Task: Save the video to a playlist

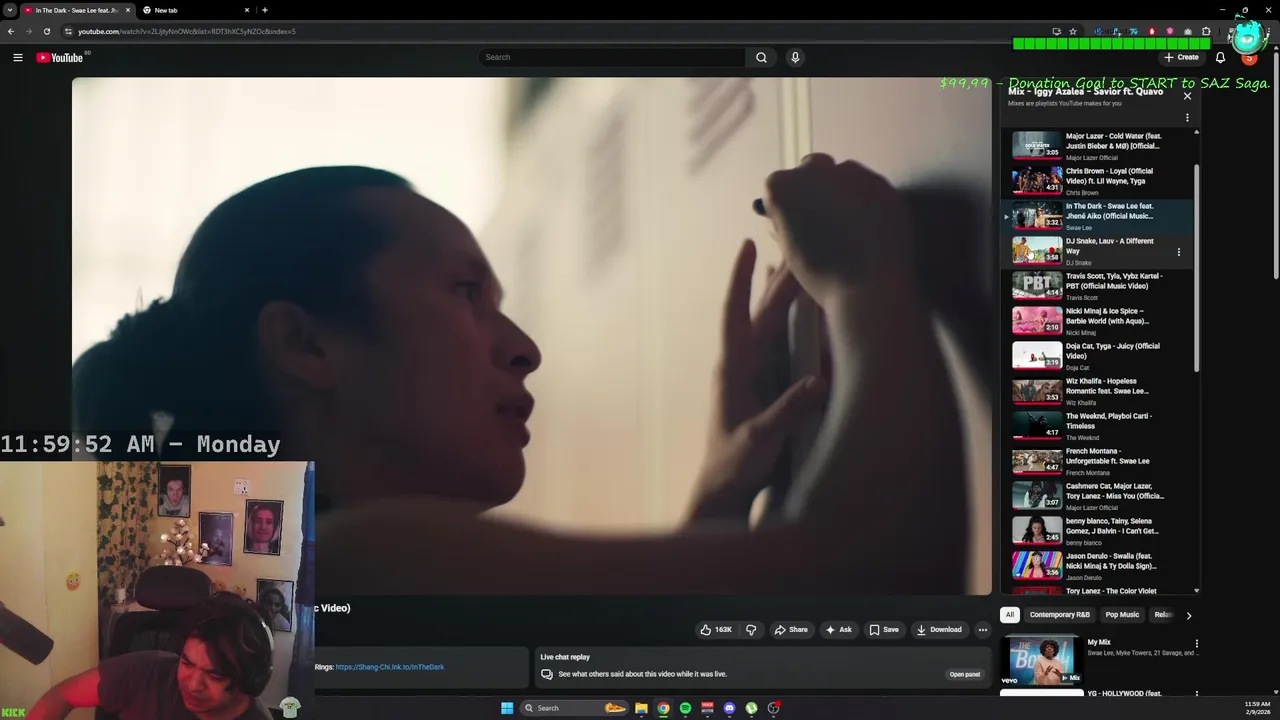Action: (x=884, y=630)
